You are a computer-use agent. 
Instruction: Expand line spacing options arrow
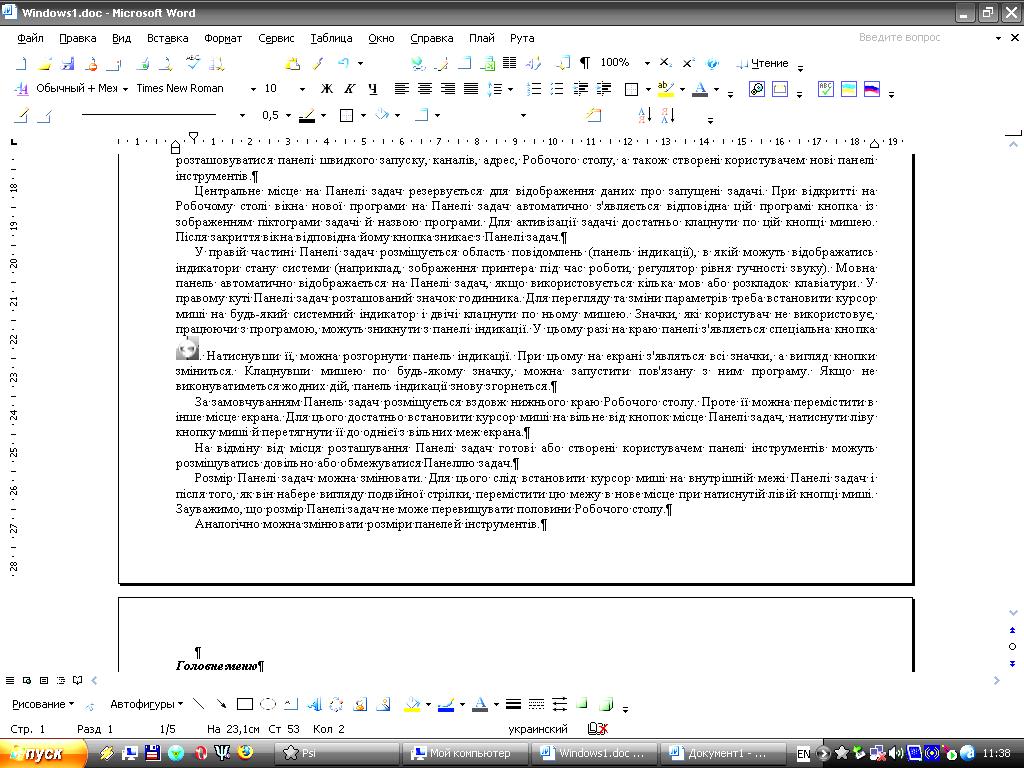(x=510, y=89)
